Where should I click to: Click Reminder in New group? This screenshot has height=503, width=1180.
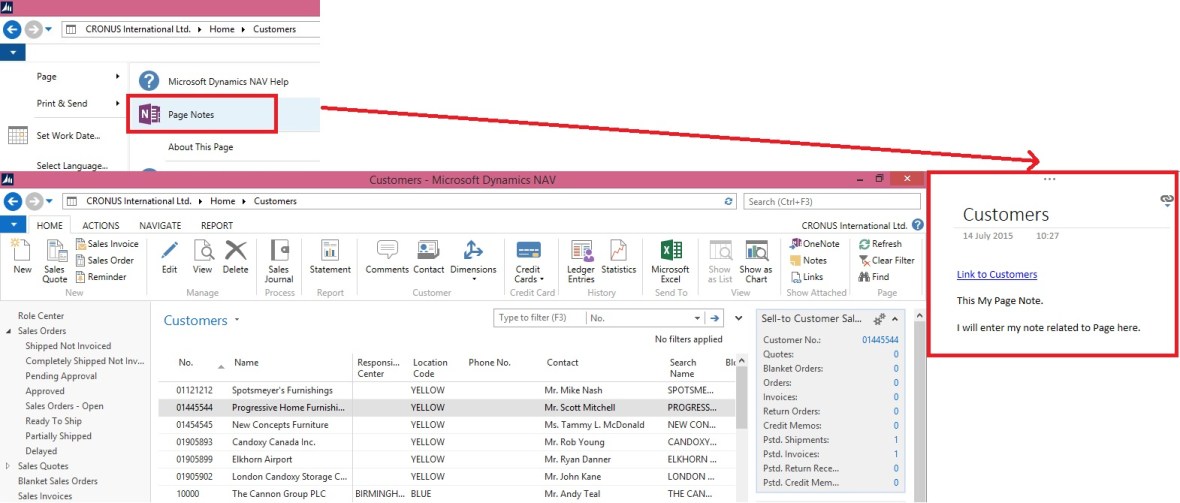coord(101,276)
